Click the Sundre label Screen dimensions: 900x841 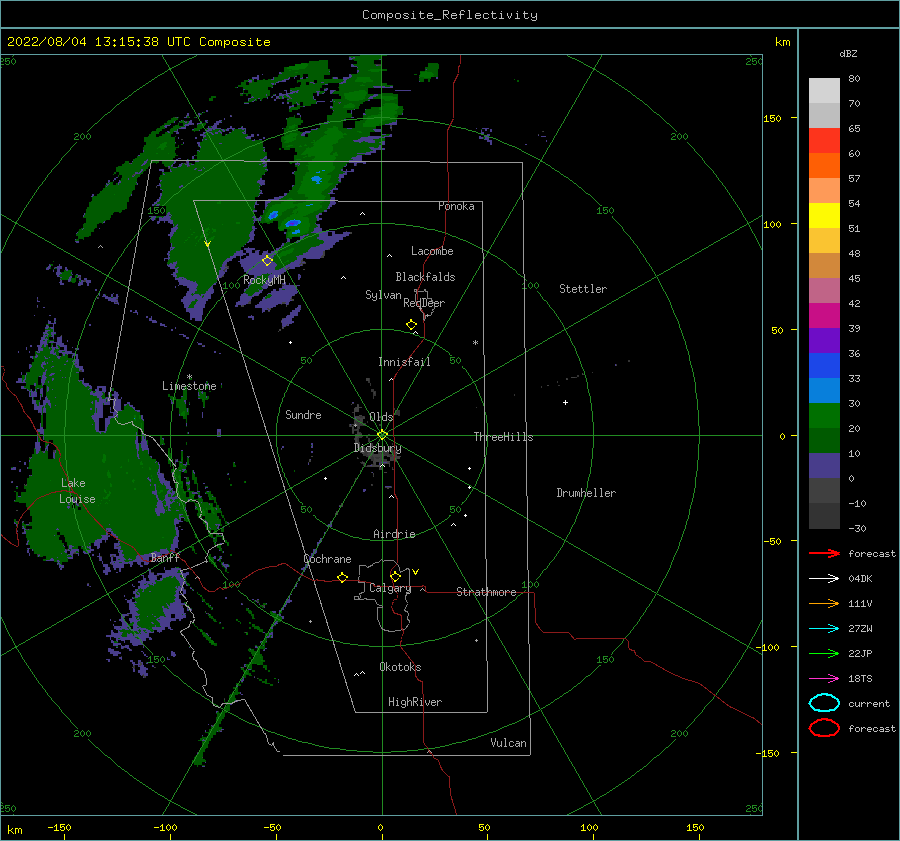303,414
